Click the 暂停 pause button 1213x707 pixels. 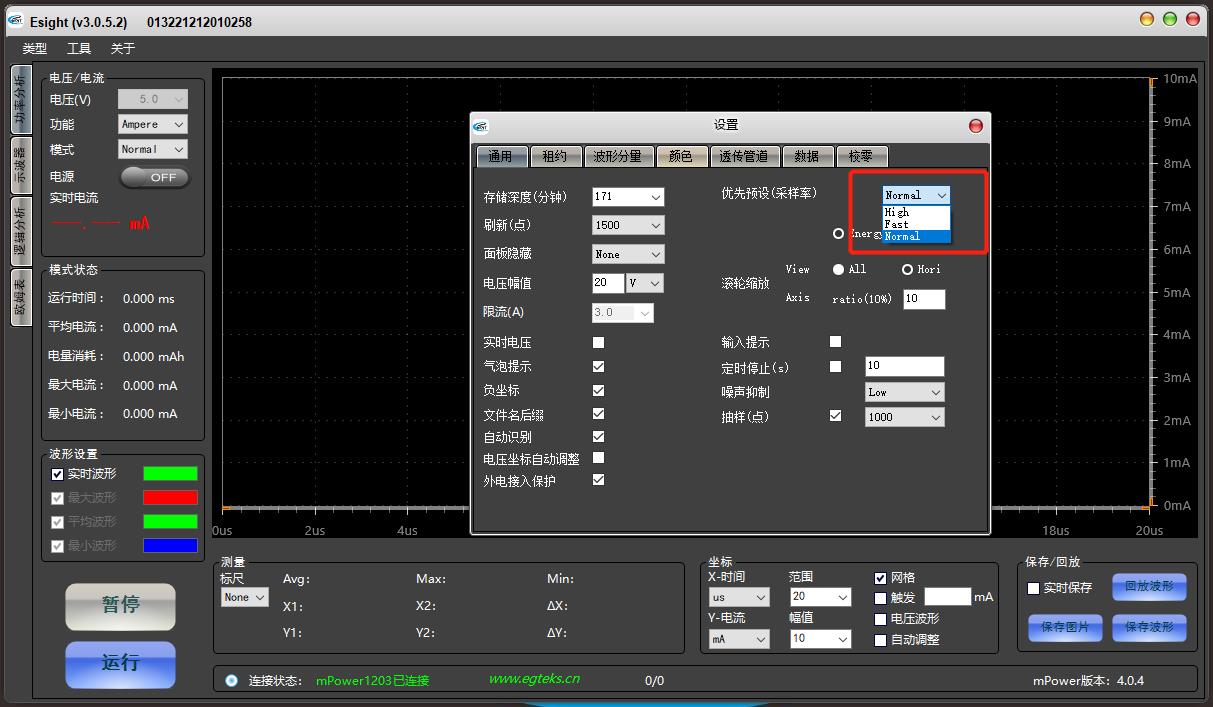[120, 605]
